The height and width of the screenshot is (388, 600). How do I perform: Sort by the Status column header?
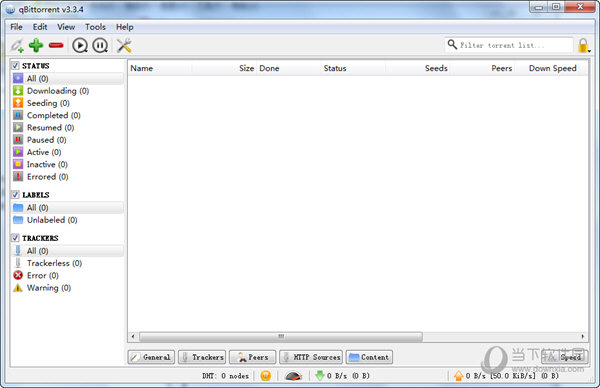[353, 68]
